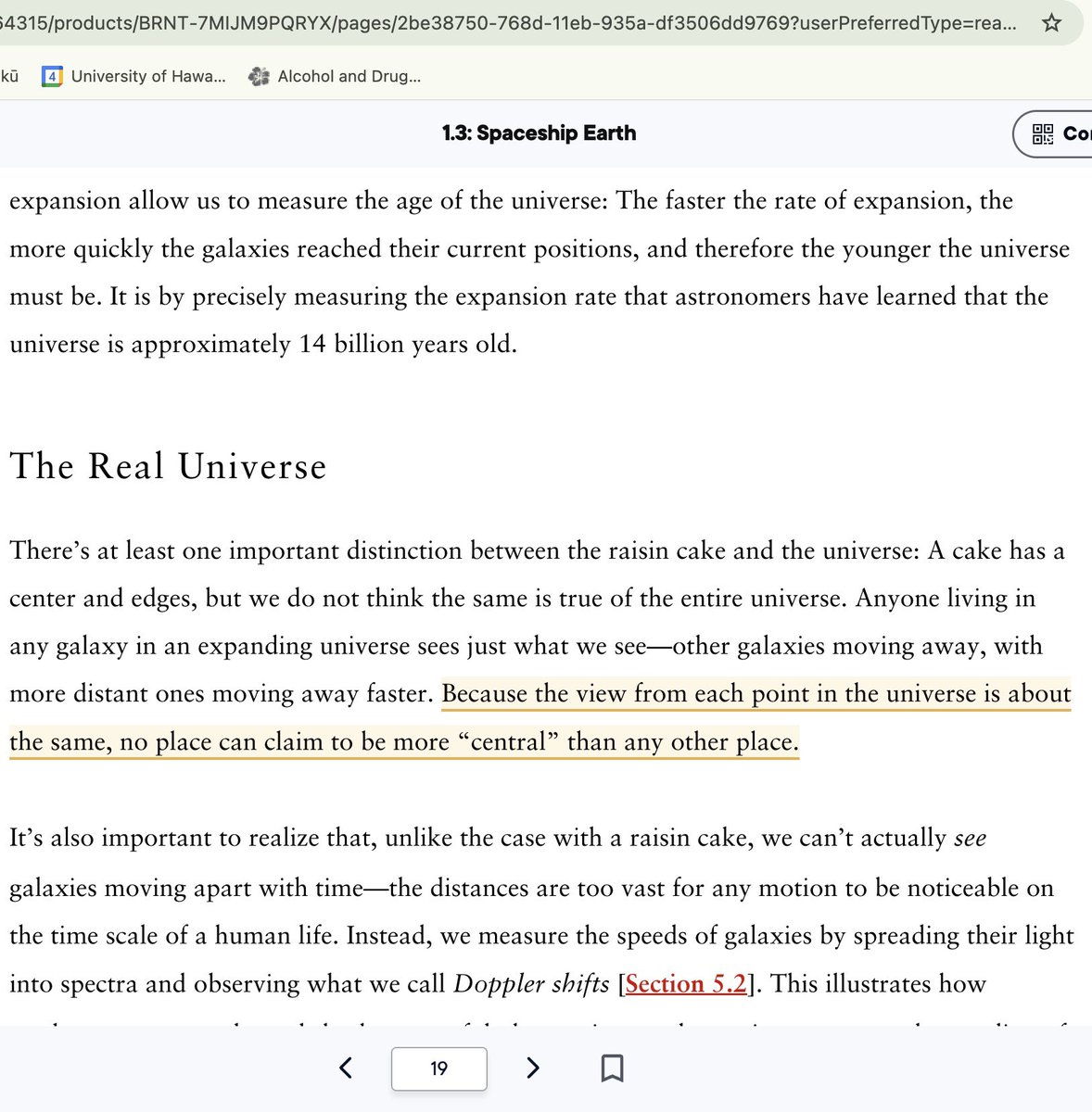This screenshot has height=1112, width=1092.
Task: Click the page number field showing 19
Action: [439, 1068]
